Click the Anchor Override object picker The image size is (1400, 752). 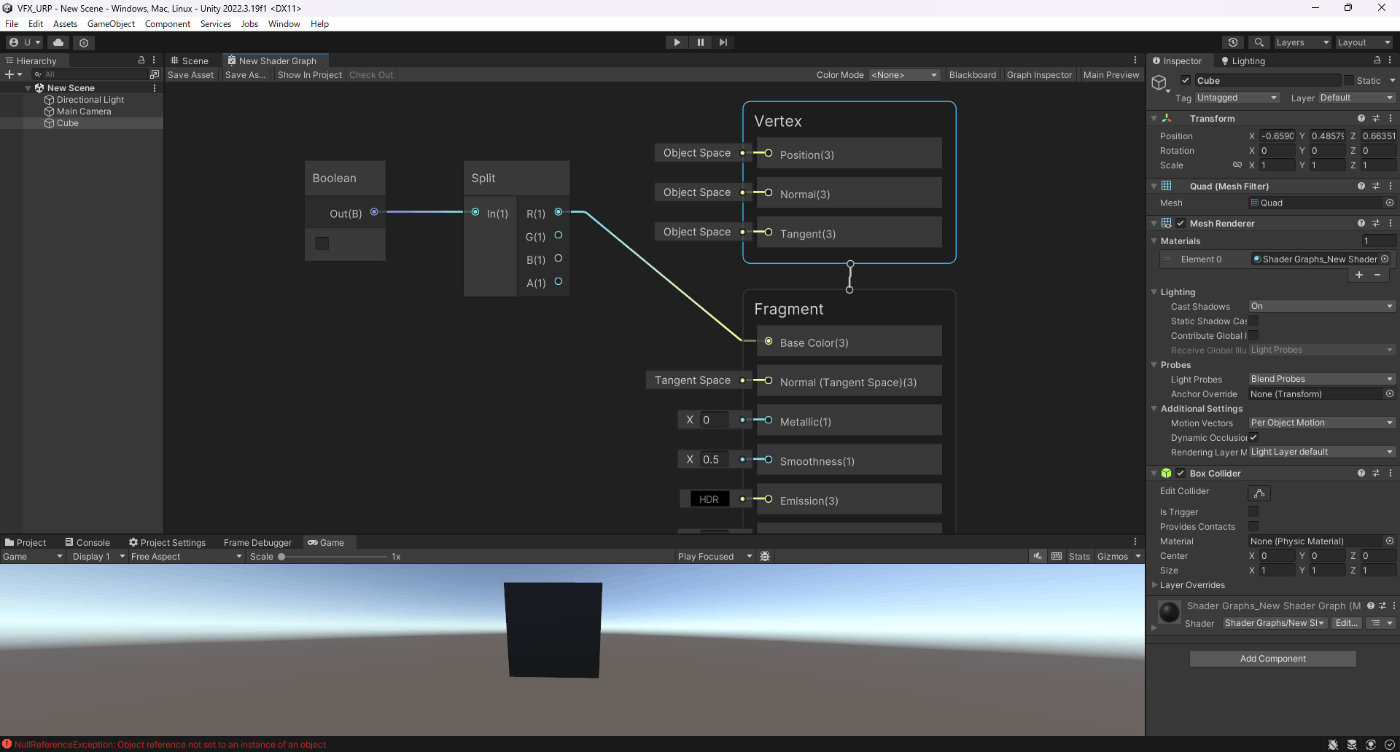[x=1389, y=394]
